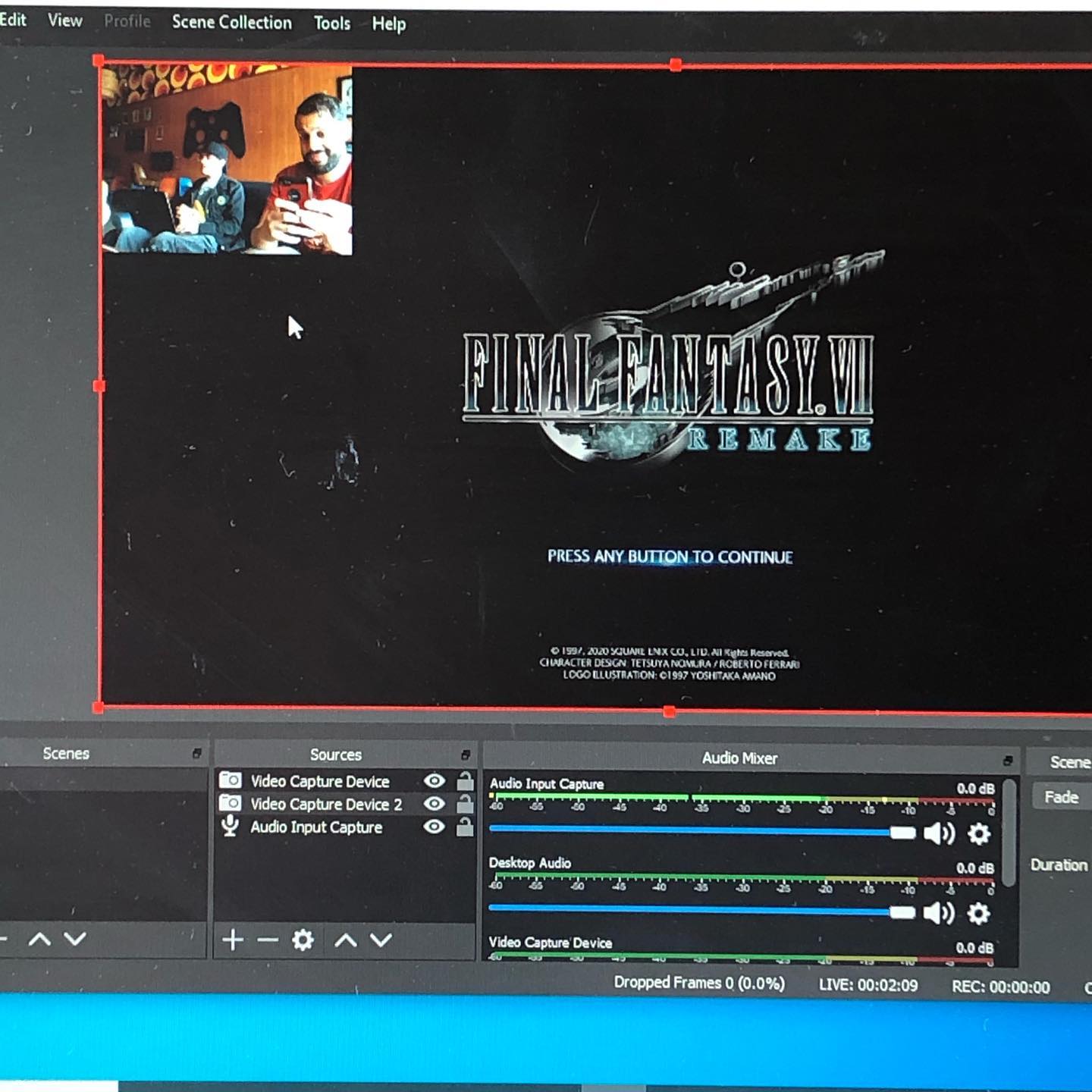Click the Audio Input Capture mixer label

click(547, 784)
